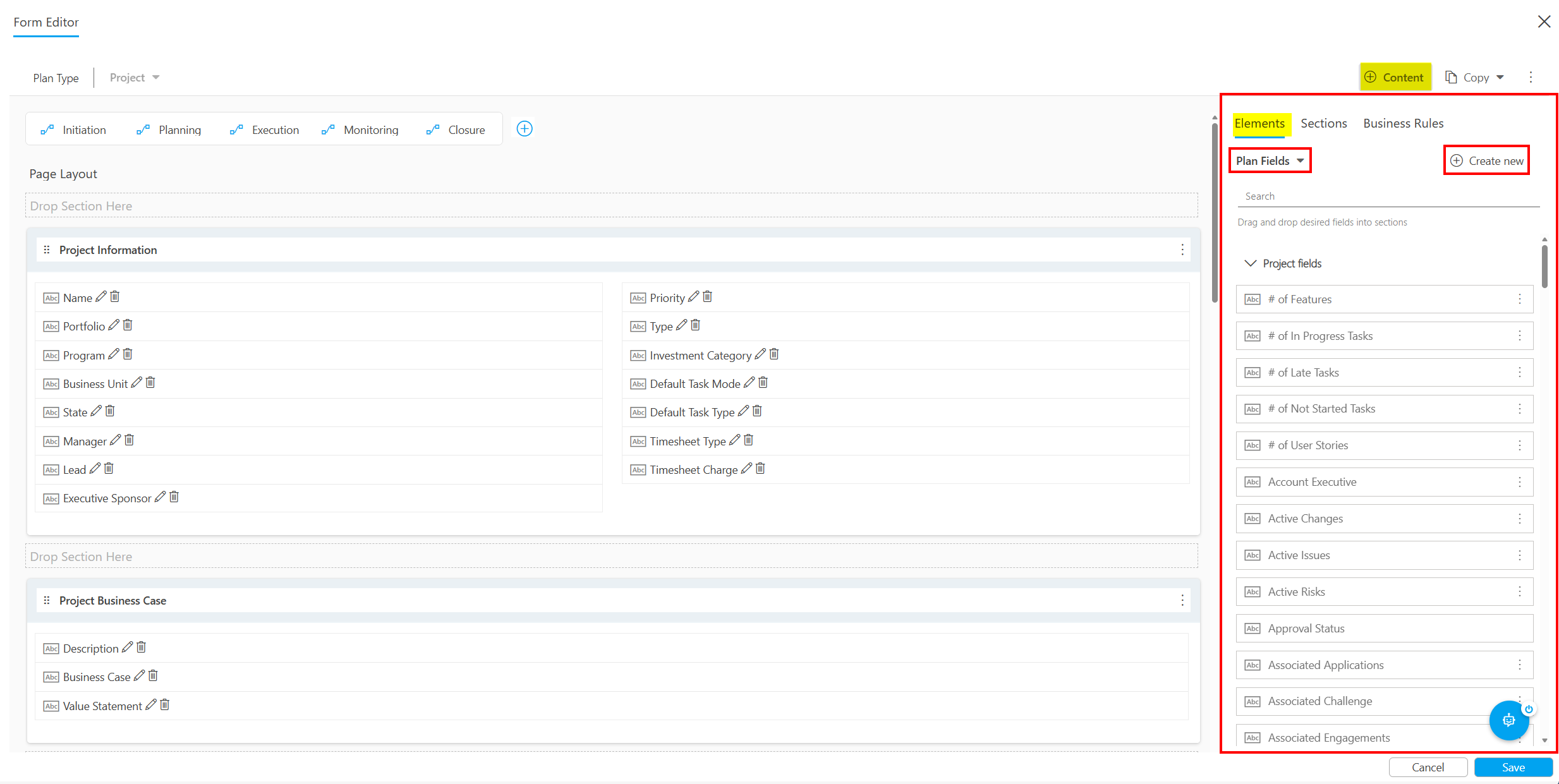The height and width of the screenshot is (784, 1559).
Task: Delete the Manager field trash icon
Action: pyautogui.click(x=130, y=440)
